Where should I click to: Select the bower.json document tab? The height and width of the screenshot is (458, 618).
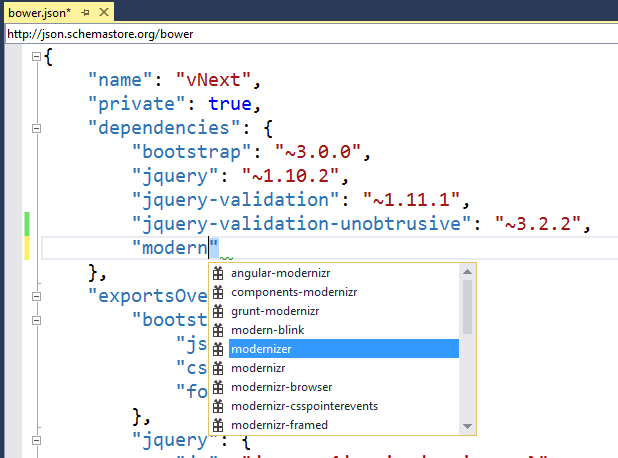pos(39,13)
